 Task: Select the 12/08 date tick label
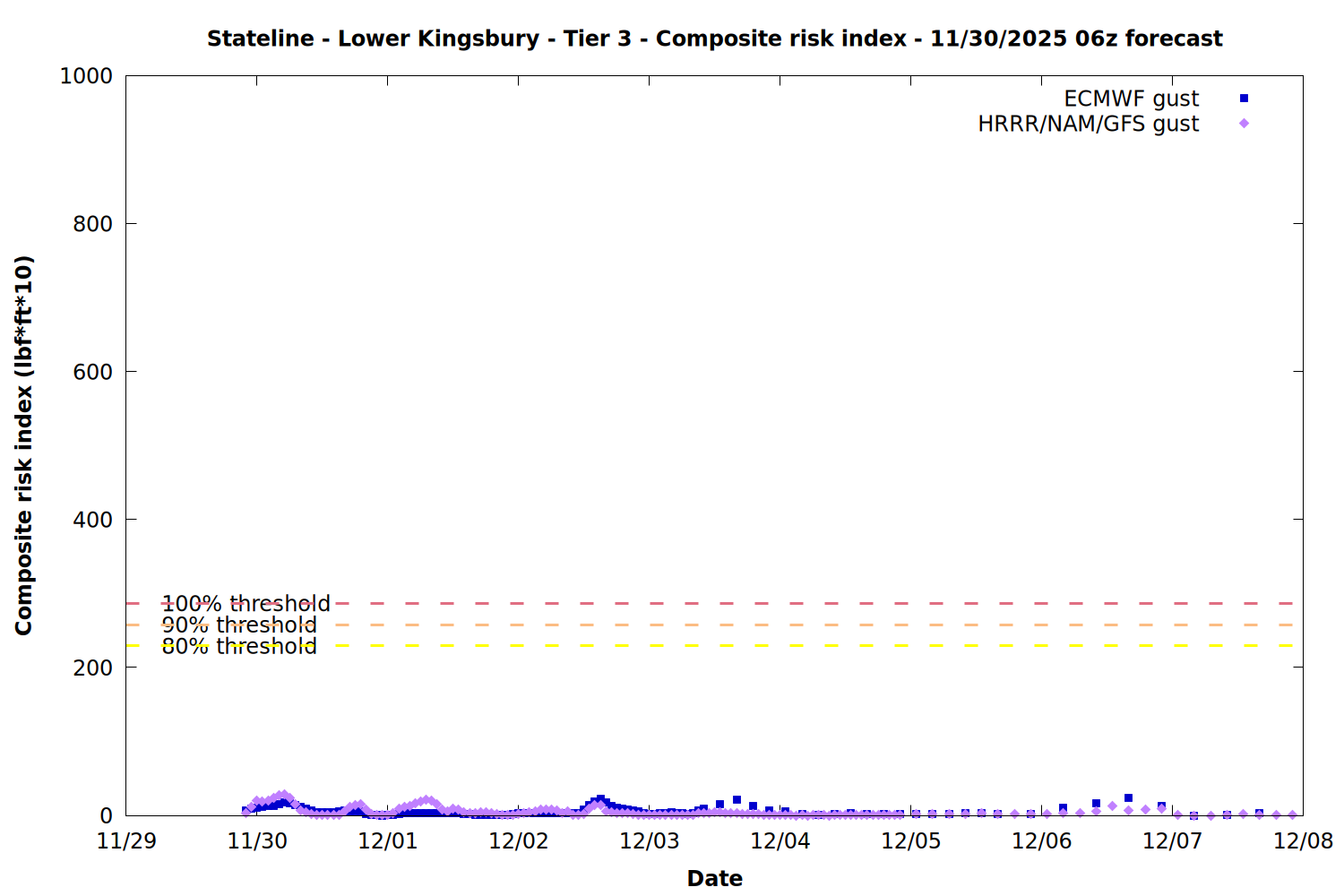tap(1303, 841)
